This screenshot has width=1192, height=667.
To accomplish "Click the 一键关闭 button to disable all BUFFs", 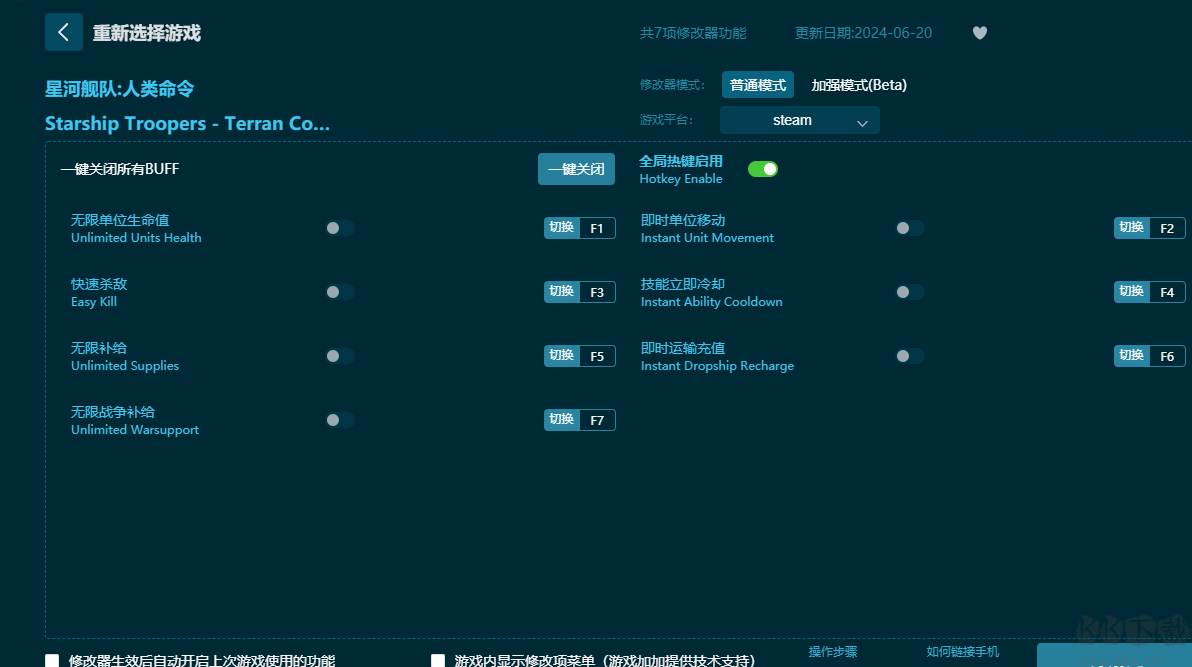I will click(x=576, y=169).
